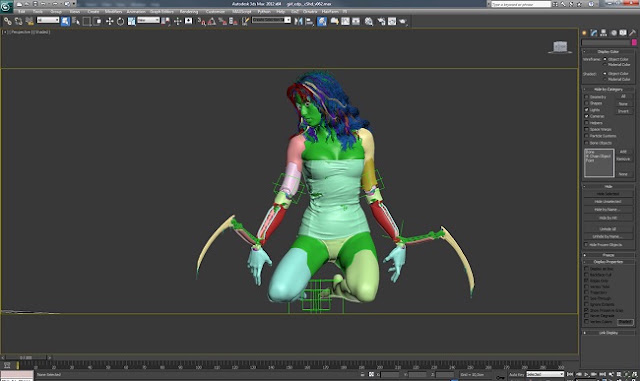Open the Create command panel tab
Viewport: 640px width, 381px height.
584,33
